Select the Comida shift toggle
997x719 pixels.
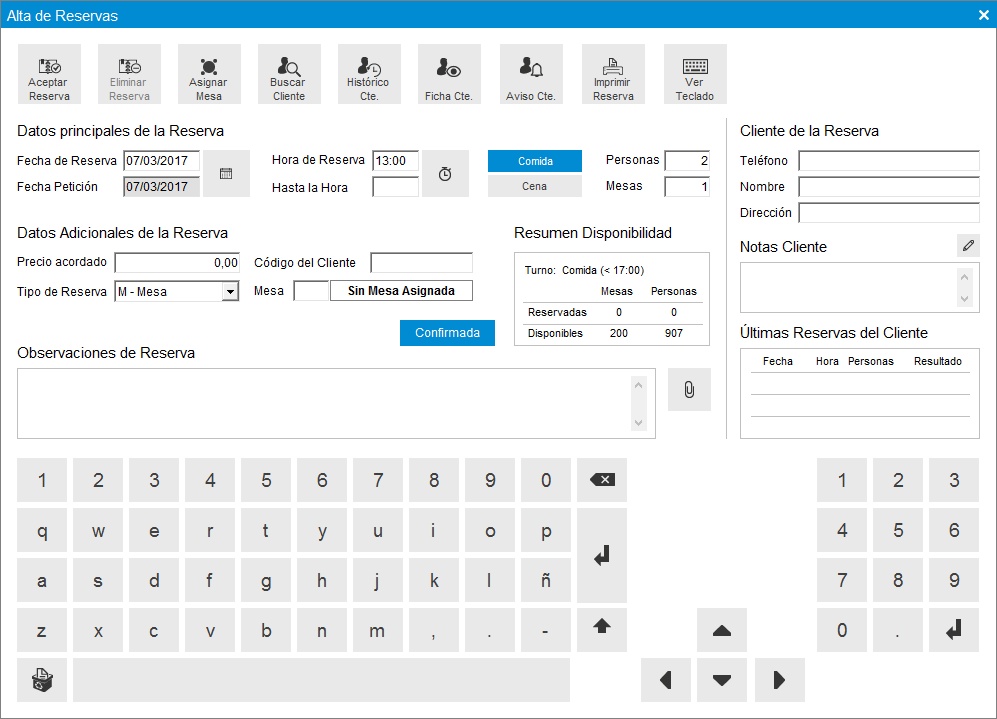[x=535, y=161]
